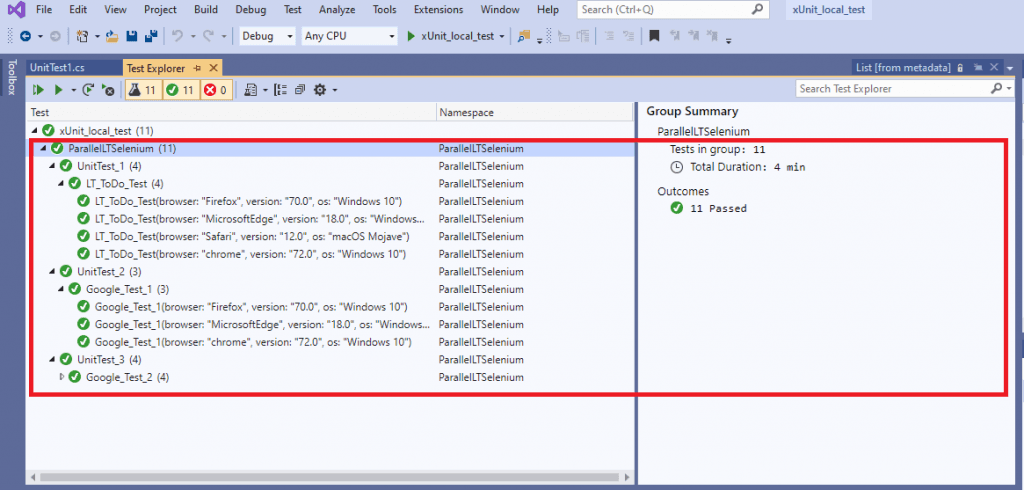Image resolution: width=1024 pixels, height=490 pixels.
Task: Toggle total tests filter showing 11
Action: pos(142,90)
